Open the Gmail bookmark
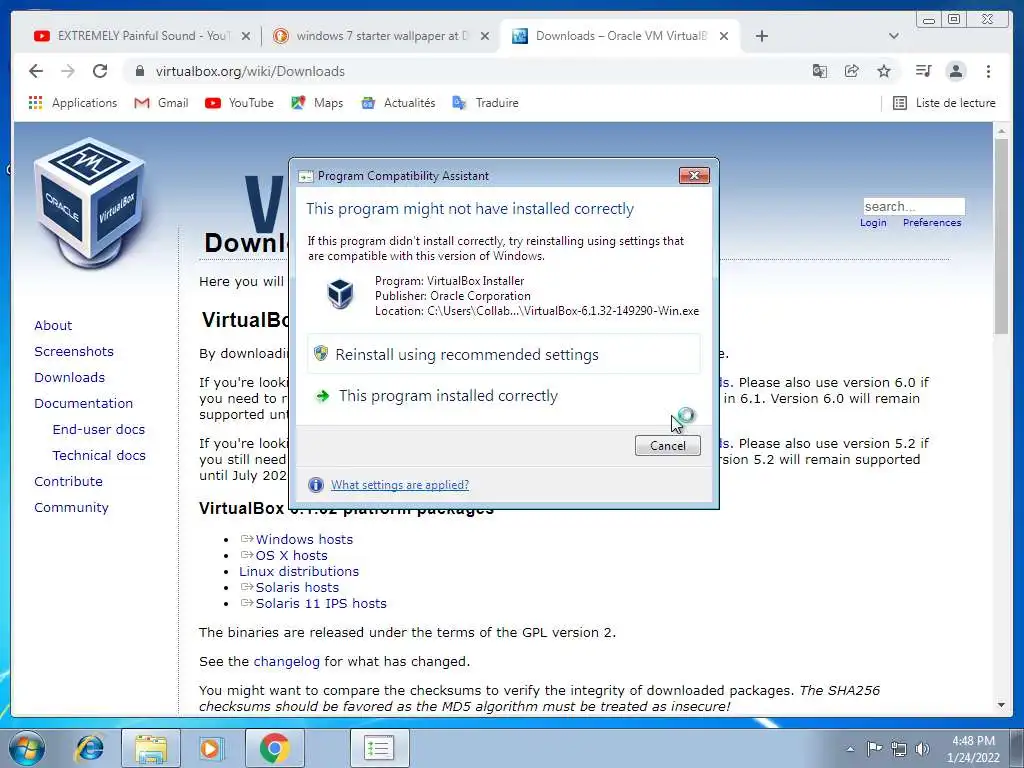The height and width of the screenshot is (768, 1024). click(x=161, y=103)
